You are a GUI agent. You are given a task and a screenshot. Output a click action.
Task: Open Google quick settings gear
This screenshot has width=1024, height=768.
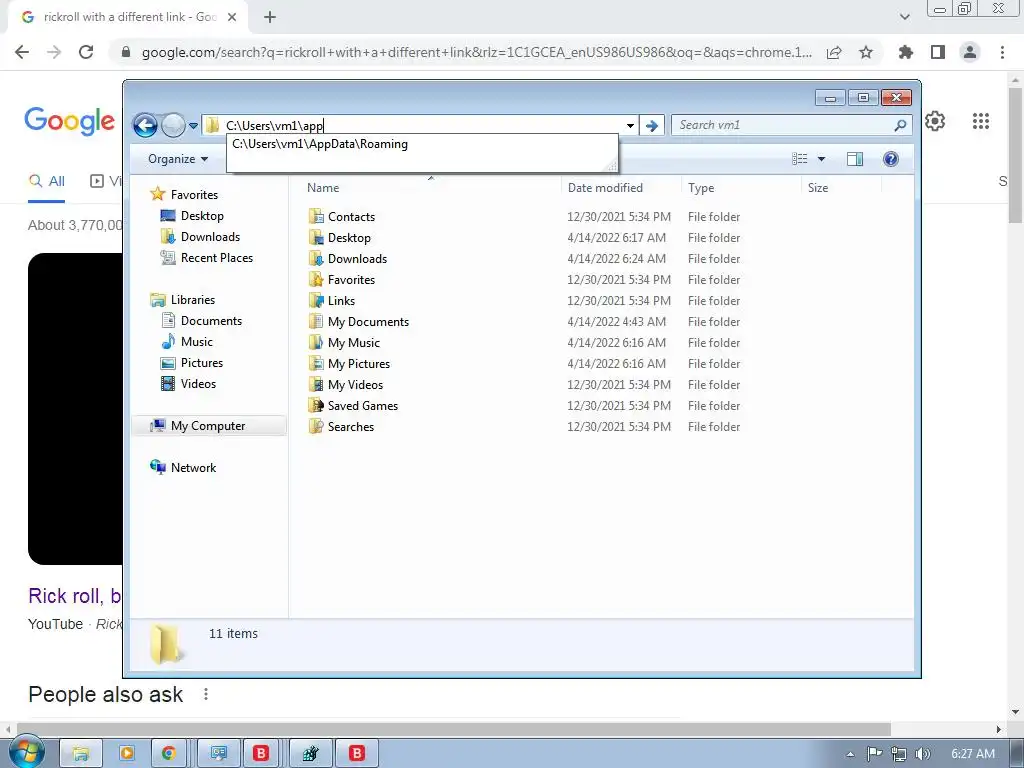coord(935,121)
